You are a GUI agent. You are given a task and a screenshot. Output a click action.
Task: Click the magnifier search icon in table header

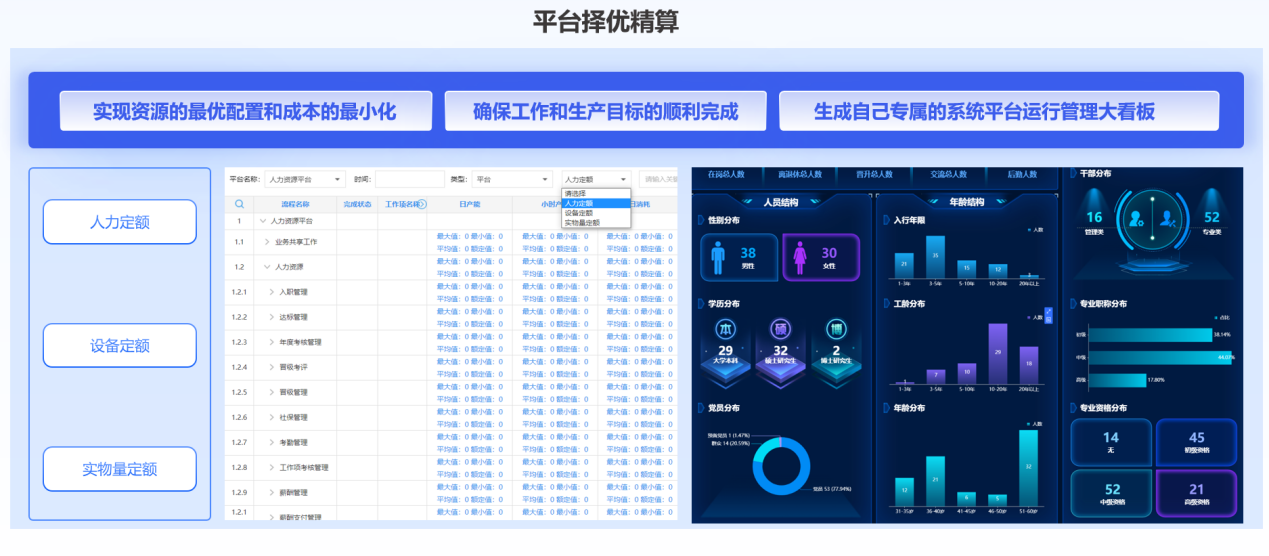click(239, 204)
